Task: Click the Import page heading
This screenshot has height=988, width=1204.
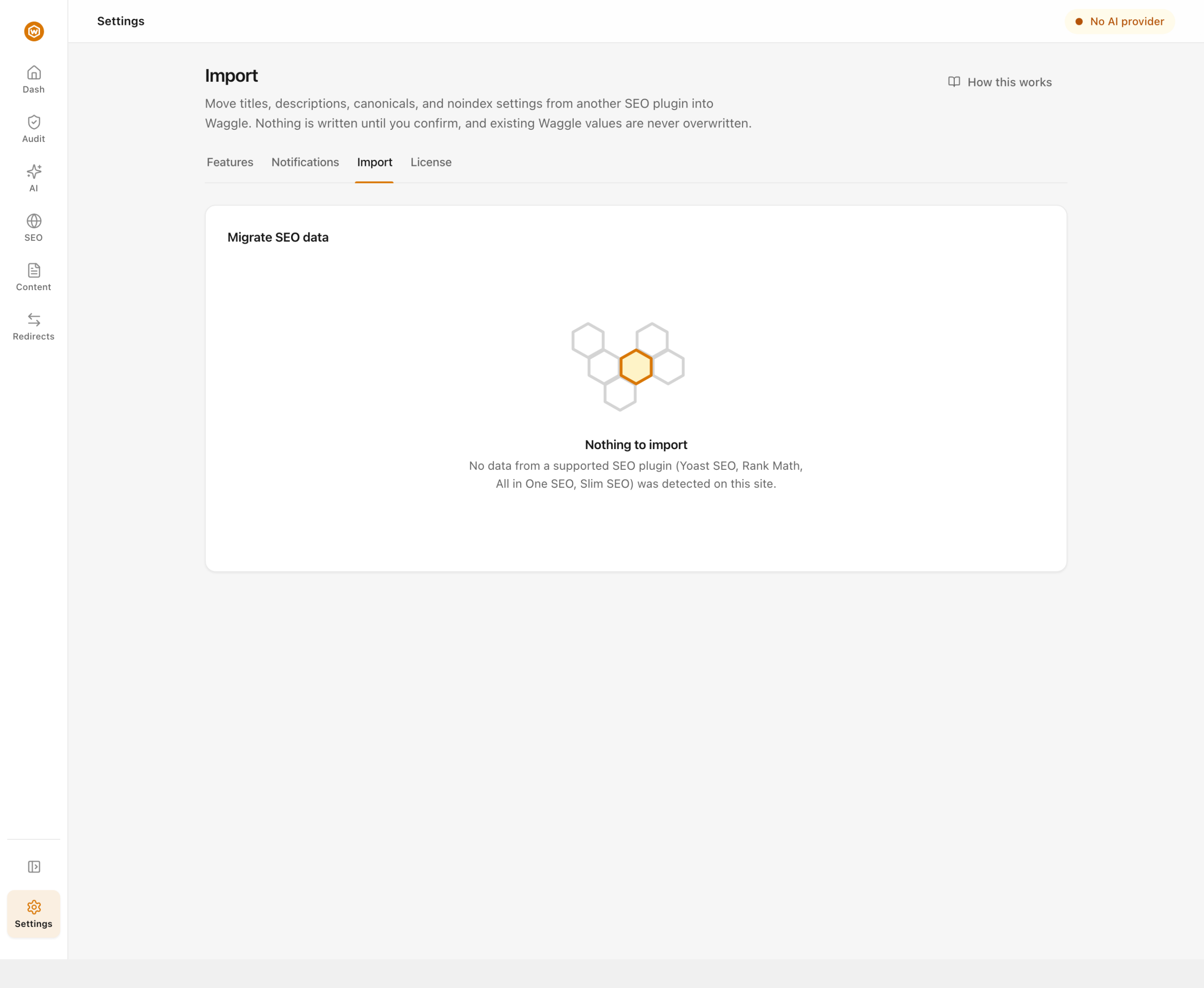Action: pyautogui.click(x=231, y=76)
